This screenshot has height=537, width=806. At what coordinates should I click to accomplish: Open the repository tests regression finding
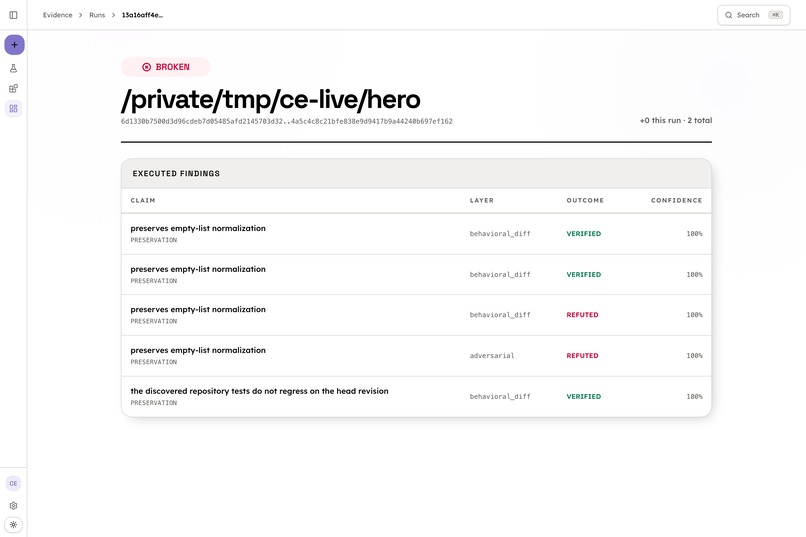click(x=416, y=396)
